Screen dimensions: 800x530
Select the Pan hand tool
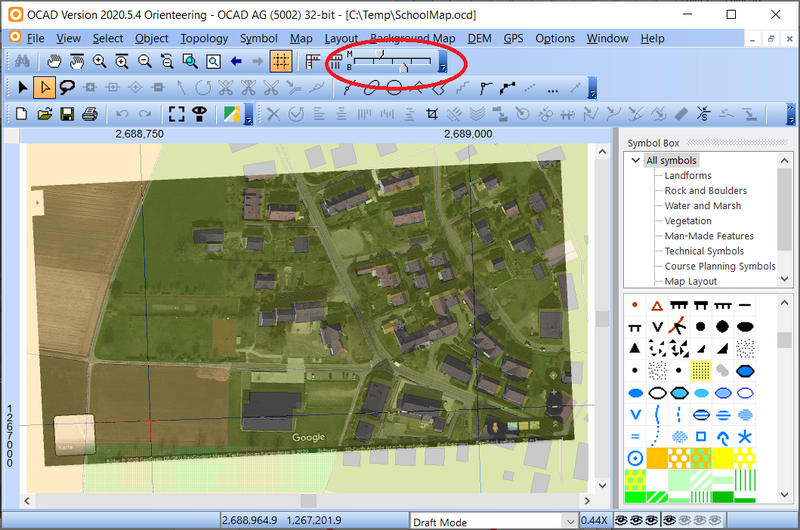click(54, 62)
